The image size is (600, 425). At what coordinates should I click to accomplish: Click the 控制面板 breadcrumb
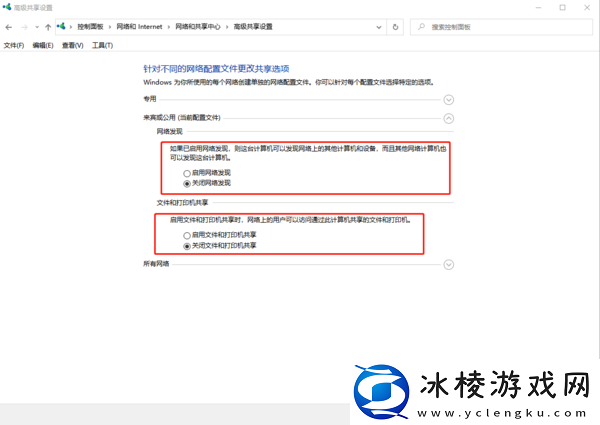(x=90, y=27)
